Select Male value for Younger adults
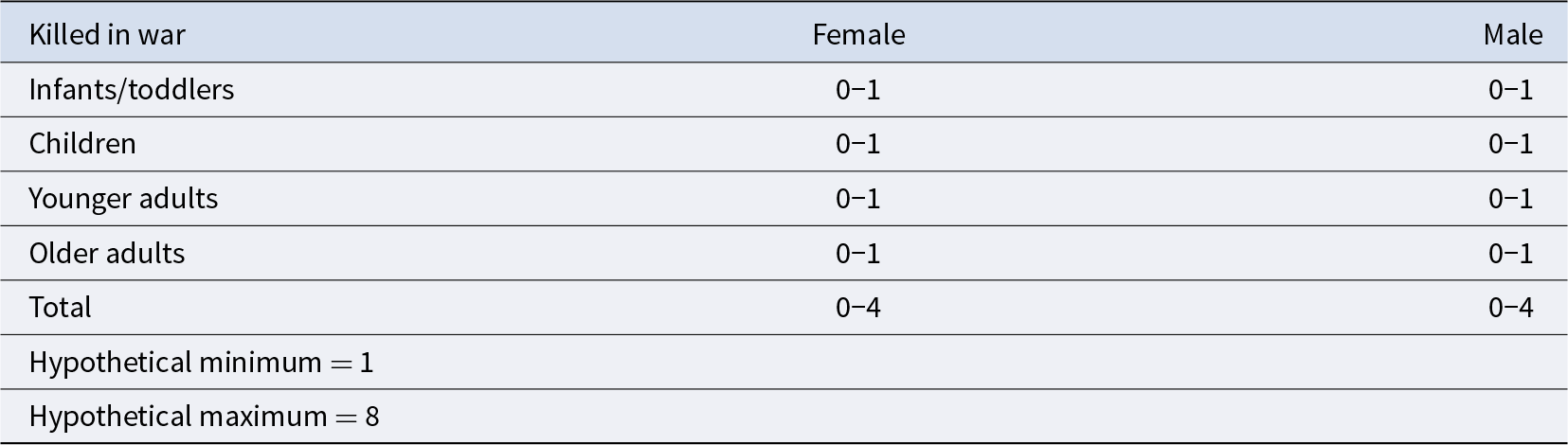1568x445 pixels. tap(1510, 199)
